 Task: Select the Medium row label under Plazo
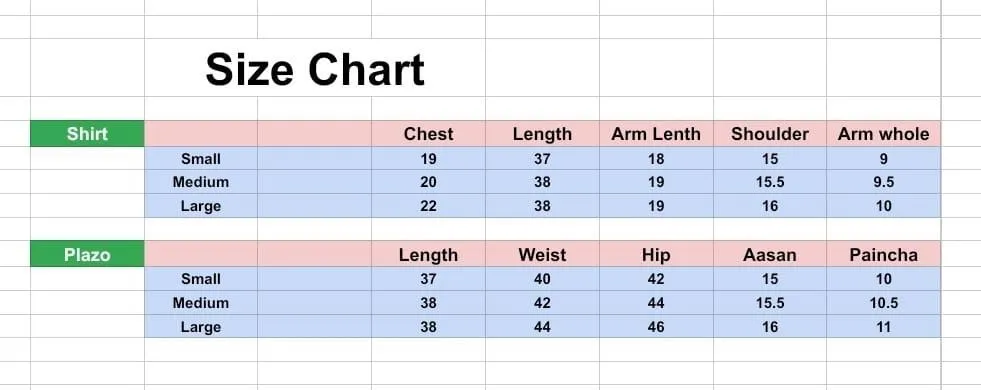201,303
